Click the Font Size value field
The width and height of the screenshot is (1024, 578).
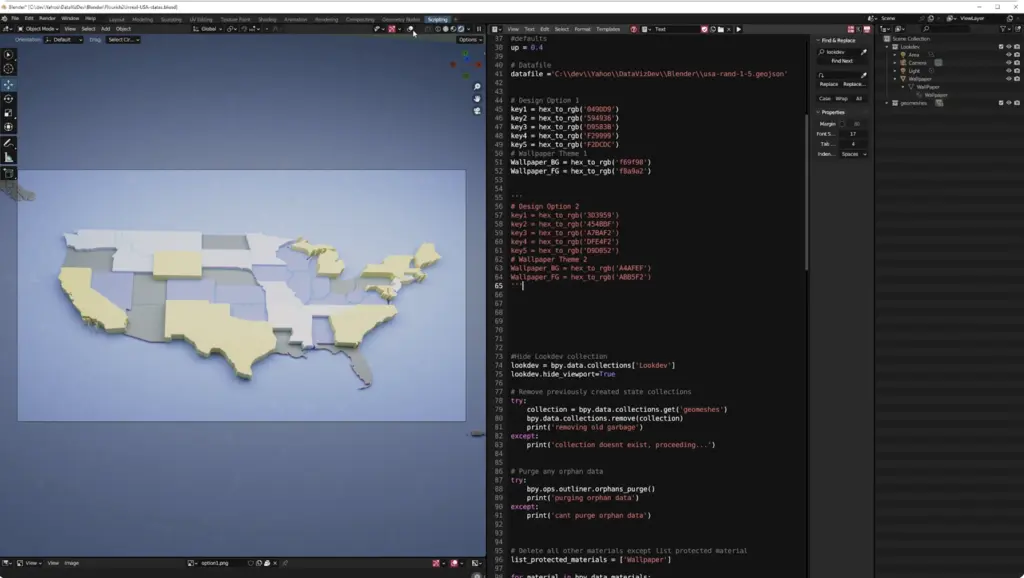point(853,133)
